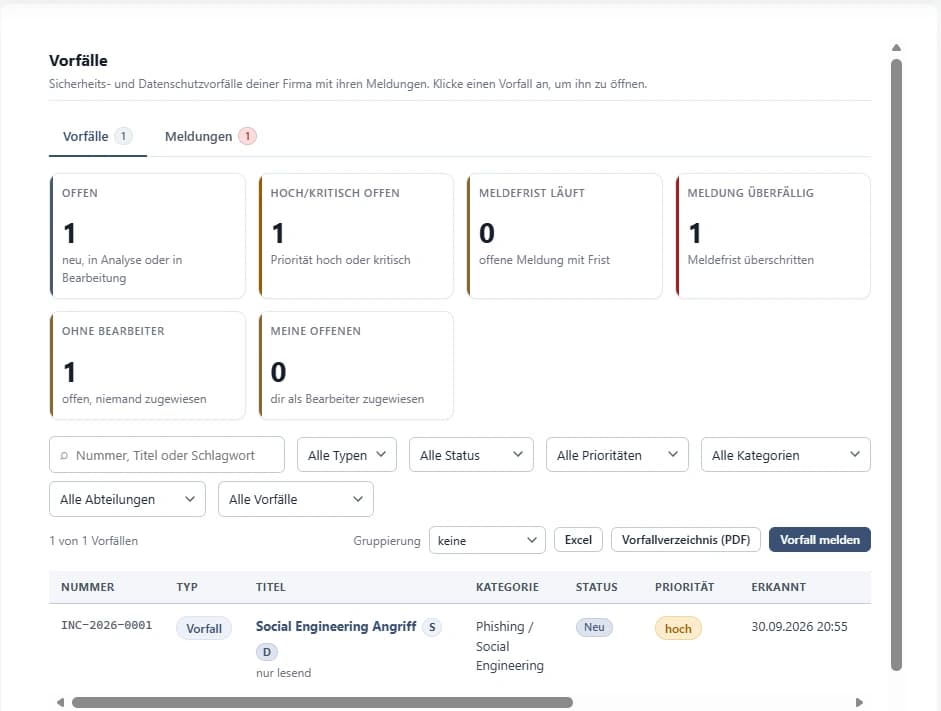
Task: Click the Vorfall melden button
Action: pyautogui.click(x=820, y=539)
